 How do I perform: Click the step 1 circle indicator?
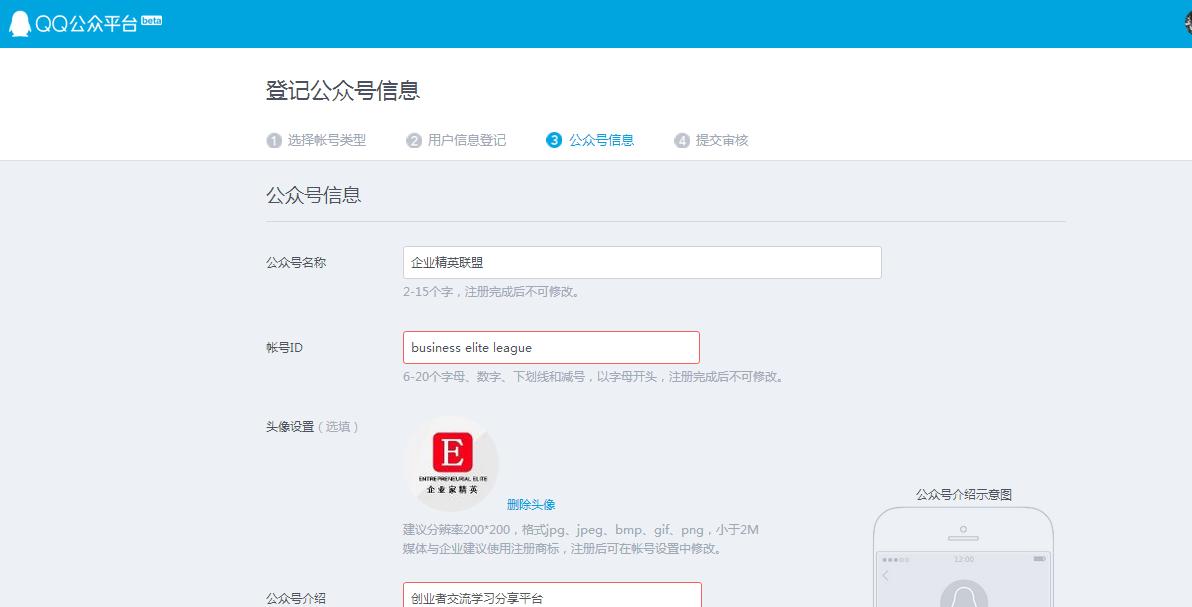tap(273, 140)
